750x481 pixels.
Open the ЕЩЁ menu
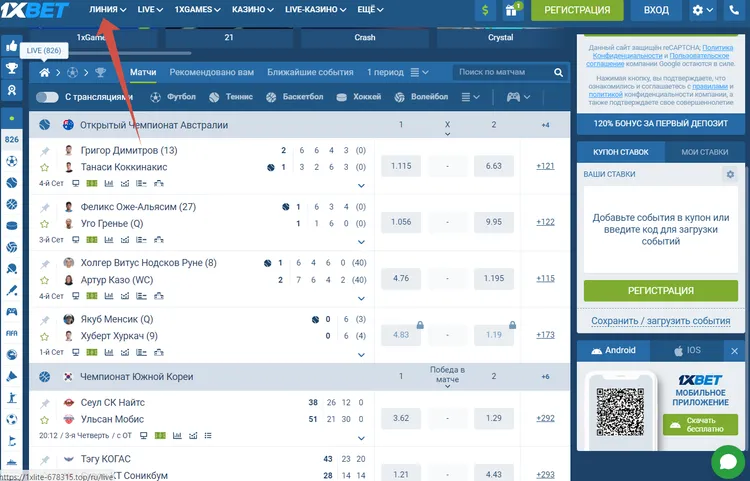coord(370,10)
